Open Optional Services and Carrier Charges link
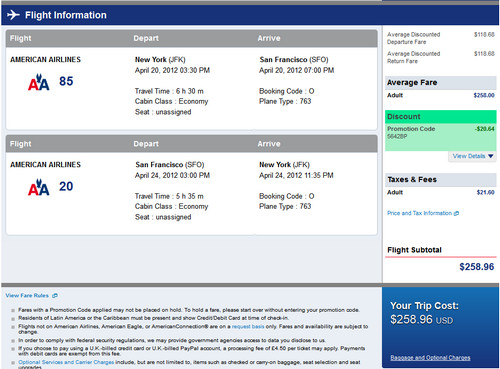Image resolution: width=500 pixels, height=369 pixels. coord(66,362)
